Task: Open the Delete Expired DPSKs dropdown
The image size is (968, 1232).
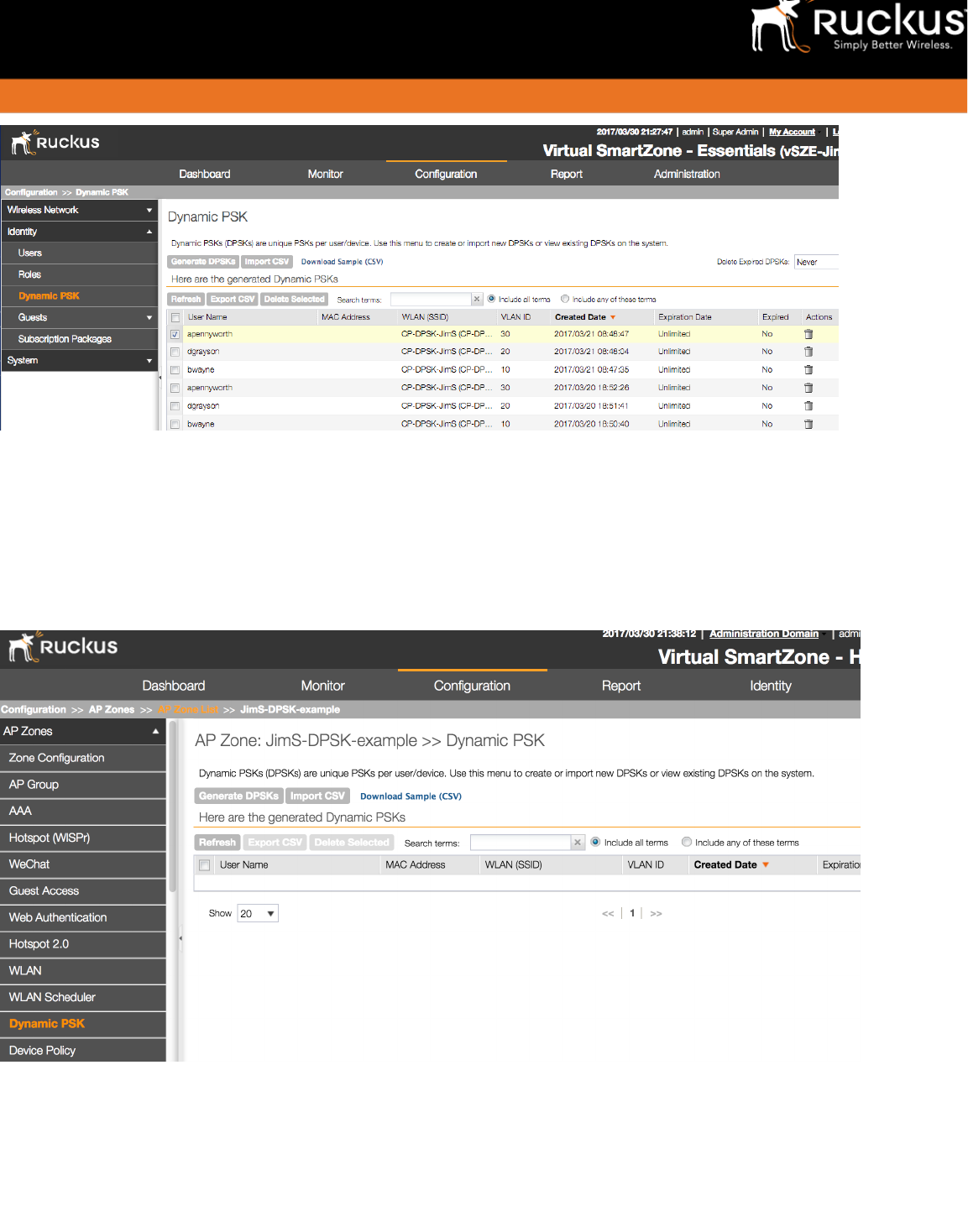Action: (x=816, y=262)
